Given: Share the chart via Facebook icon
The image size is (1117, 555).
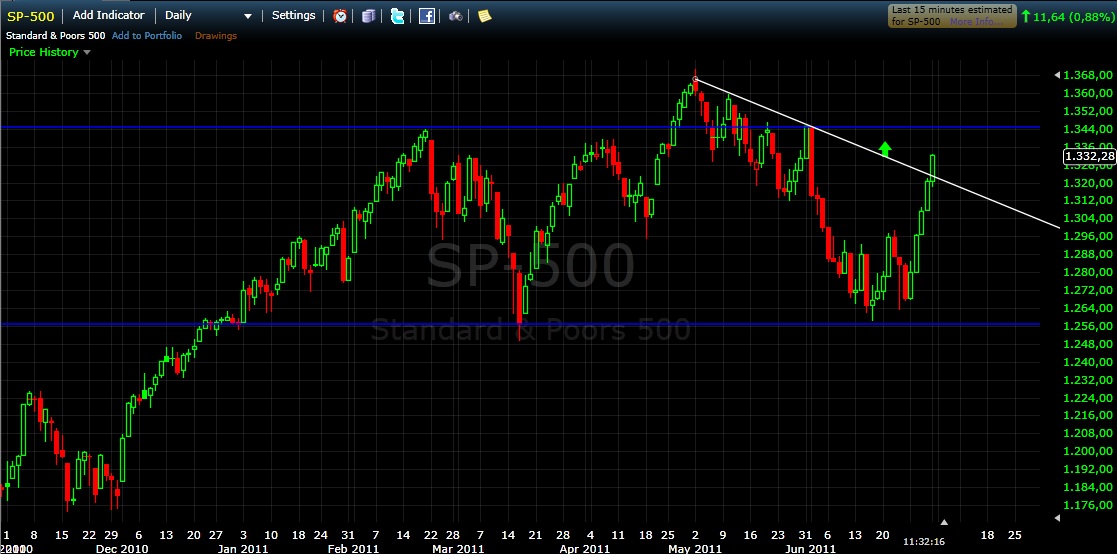Looking at the screenshot, I should point(427,16).
